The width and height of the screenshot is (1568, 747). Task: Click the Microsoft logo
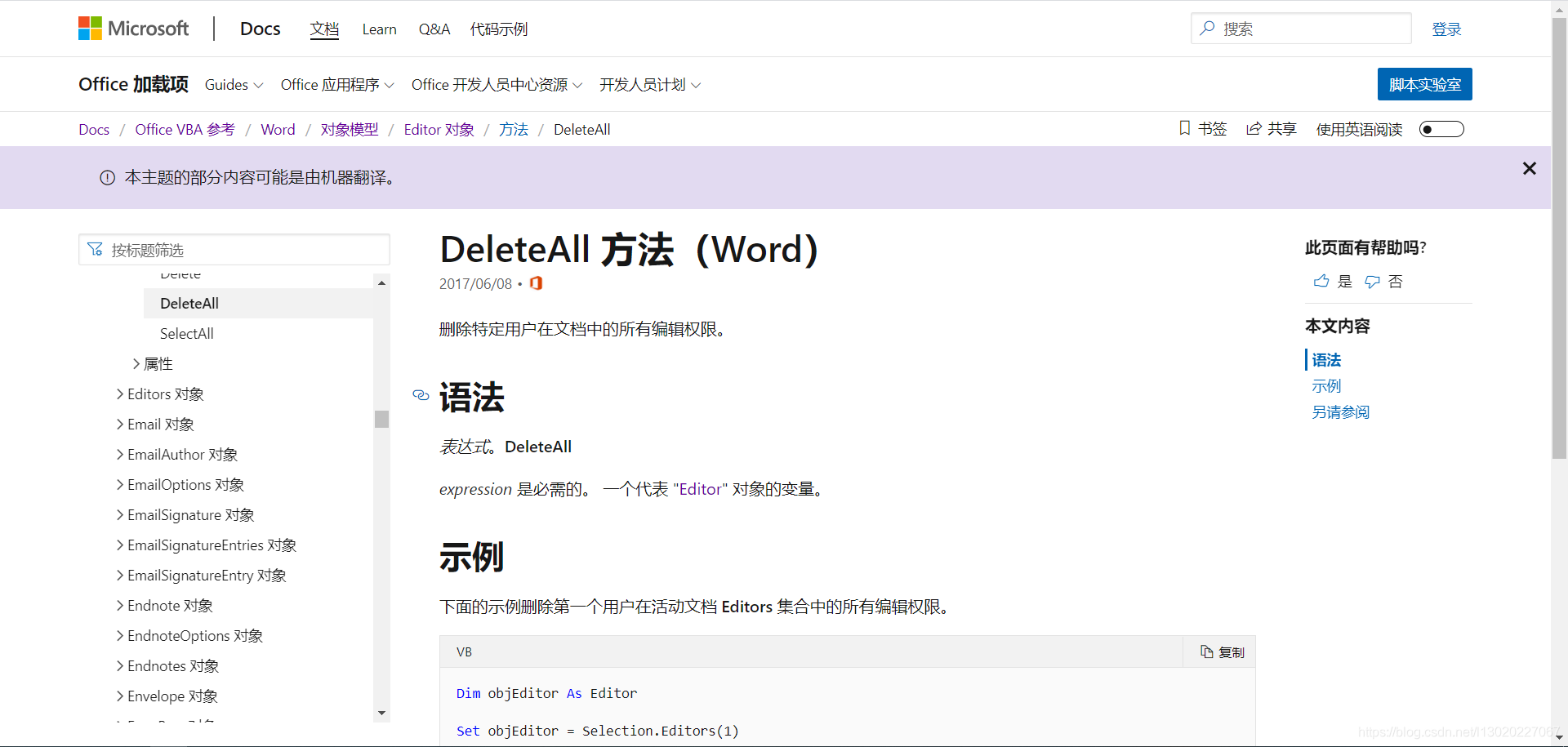(x=133, y=29)
